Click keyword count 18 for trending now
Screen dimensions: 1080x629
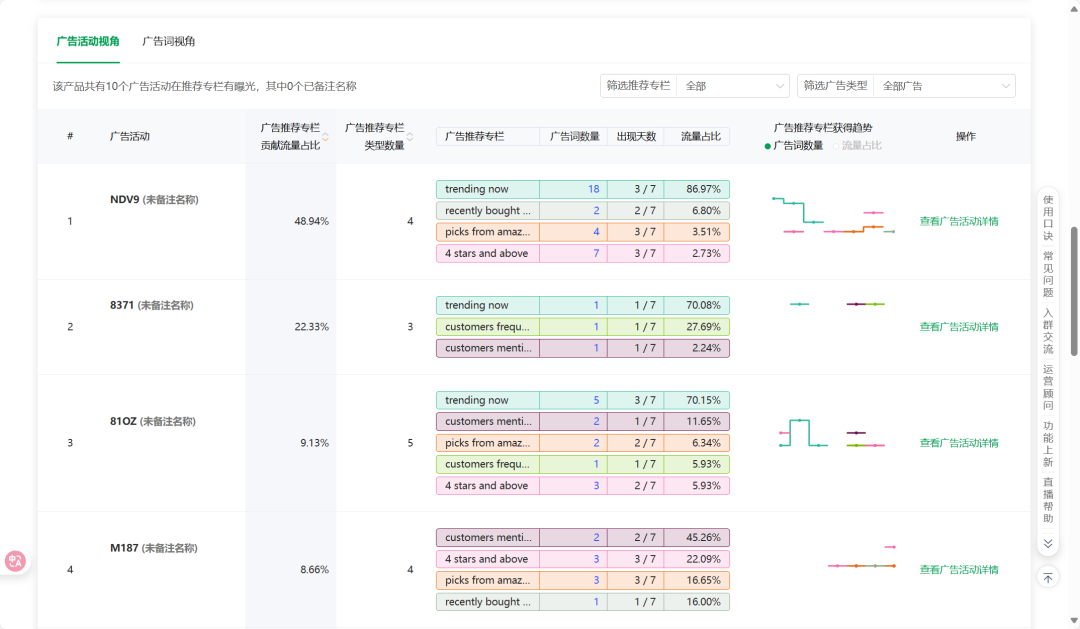[x=593, y=189]
